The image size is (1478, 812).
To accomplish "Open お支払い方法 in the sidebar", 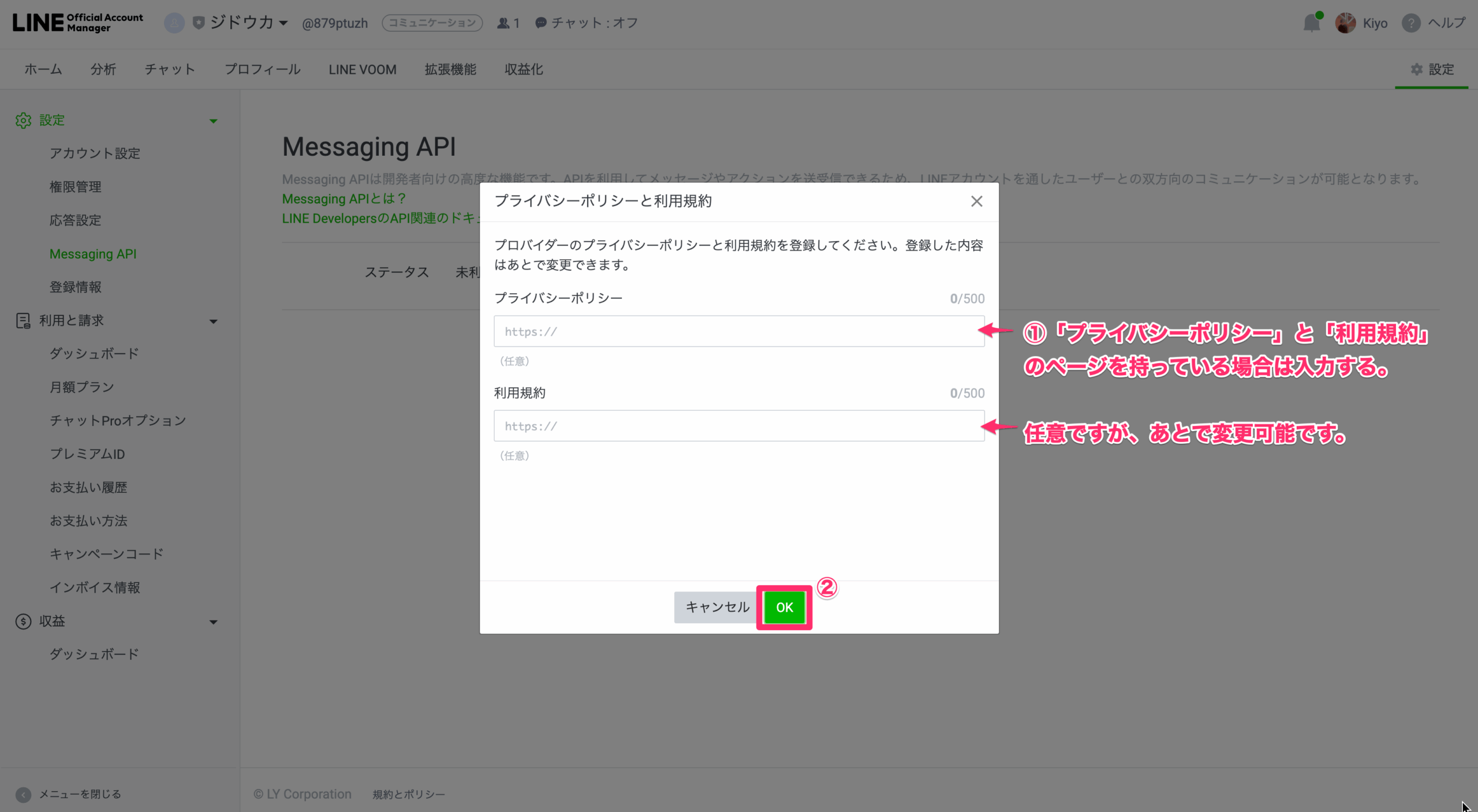I will tap(88, 521).
